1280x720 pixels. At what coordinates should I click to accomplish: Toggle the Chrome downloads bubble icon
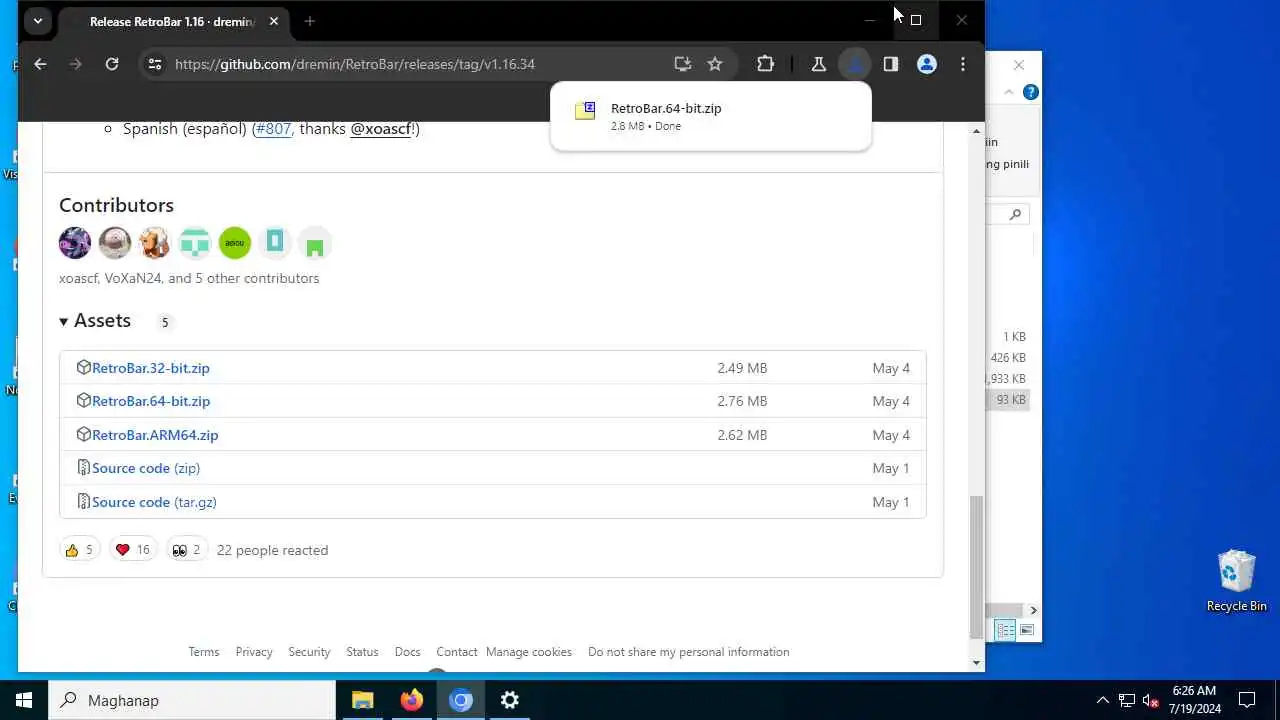pos(855,64)
